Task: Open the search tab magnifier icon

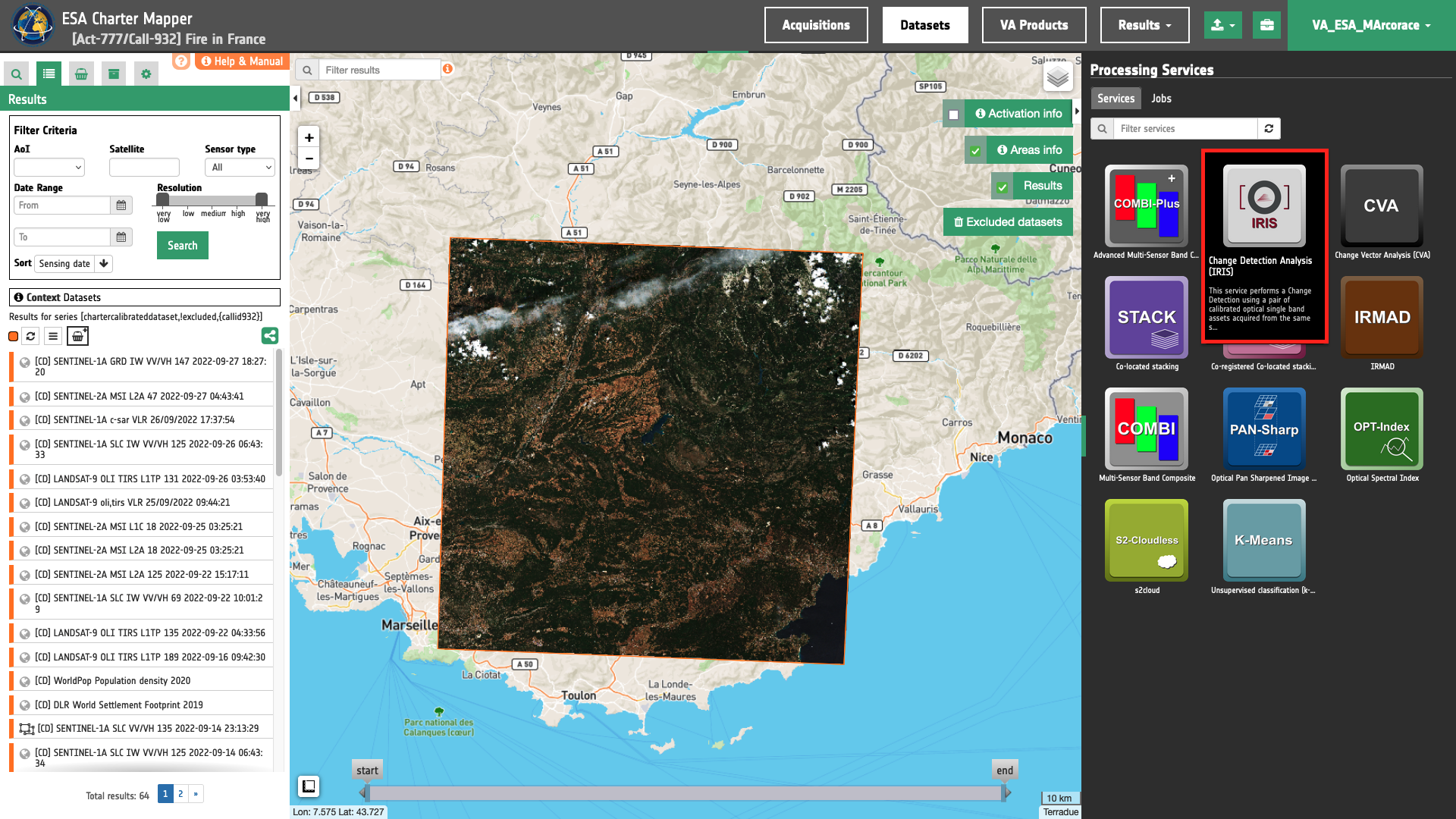Action: [x=16, y=74]
